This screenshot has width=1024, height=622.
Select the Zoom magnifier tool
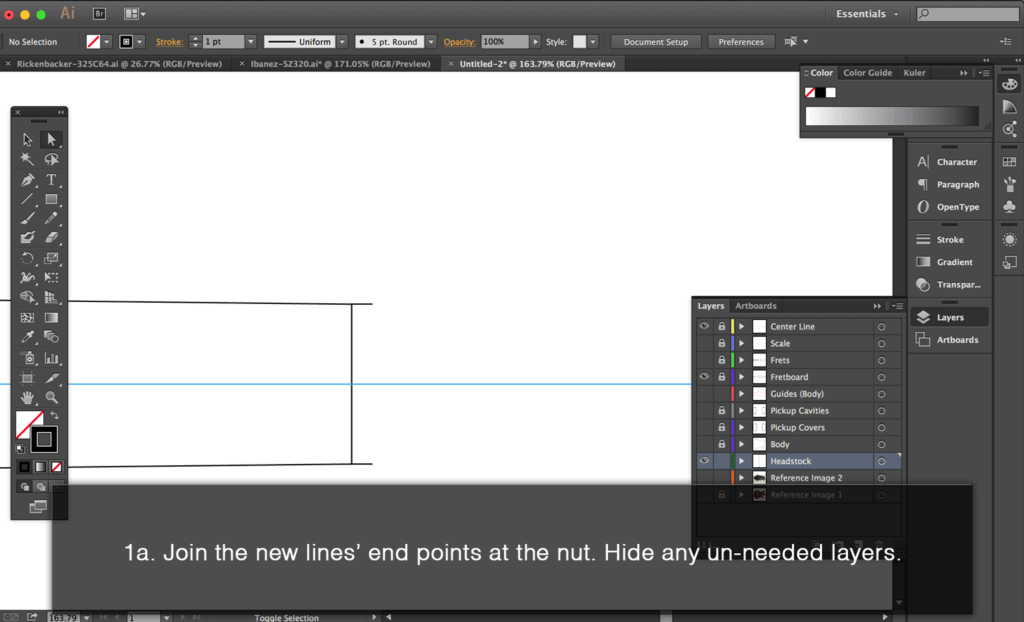(51, 397)
